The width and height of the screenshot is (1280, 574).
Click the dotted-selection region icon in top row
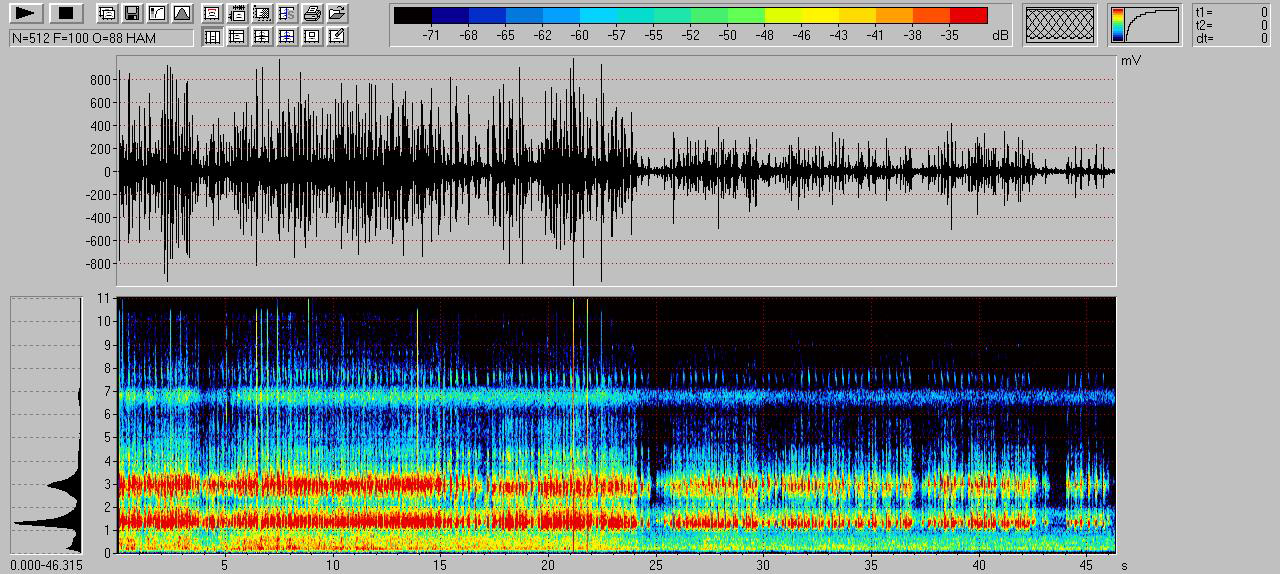click(x=262, y=14)
